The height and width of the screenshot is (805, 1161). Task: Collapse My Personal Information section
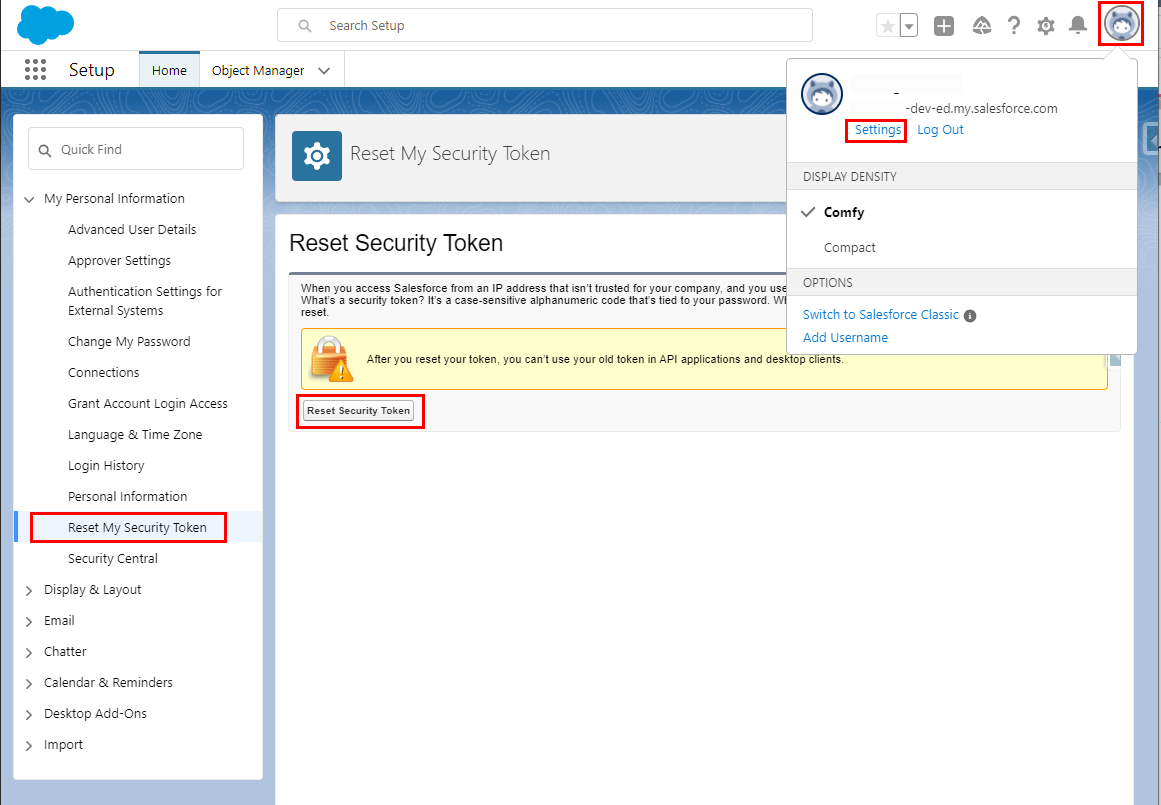point(30,199)
